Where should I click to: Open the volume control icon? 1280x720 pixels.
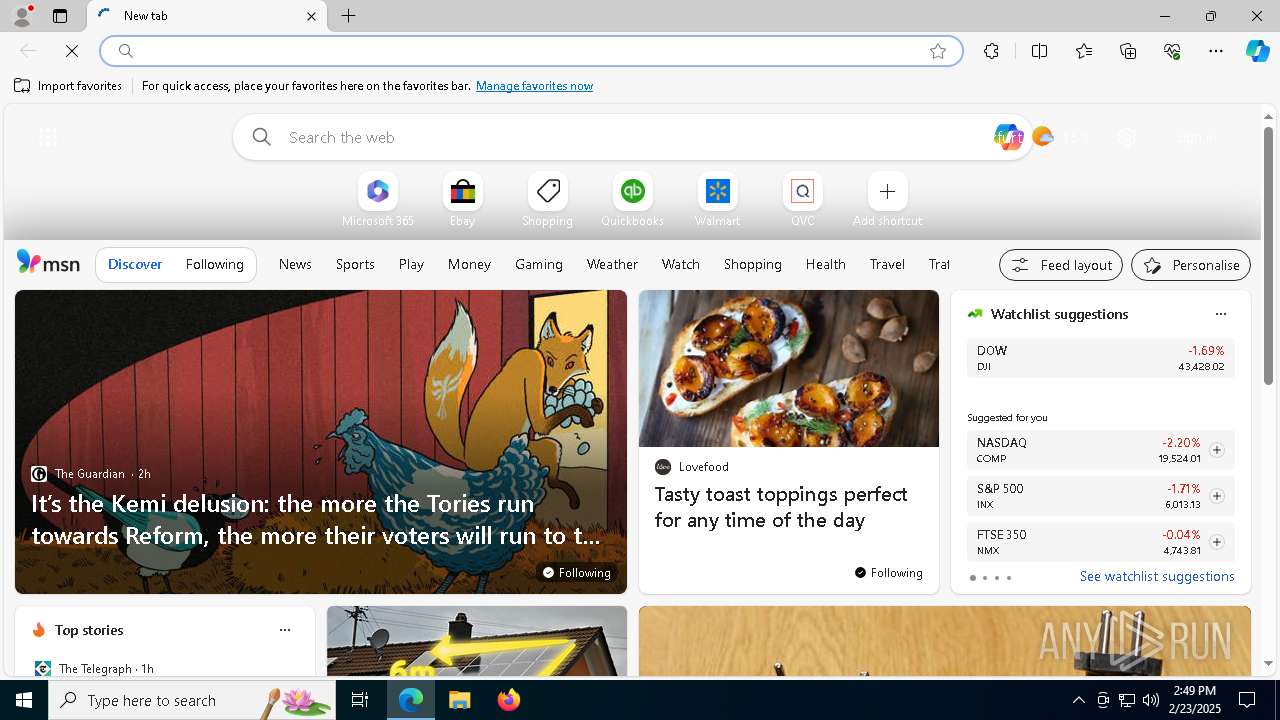1151,700
